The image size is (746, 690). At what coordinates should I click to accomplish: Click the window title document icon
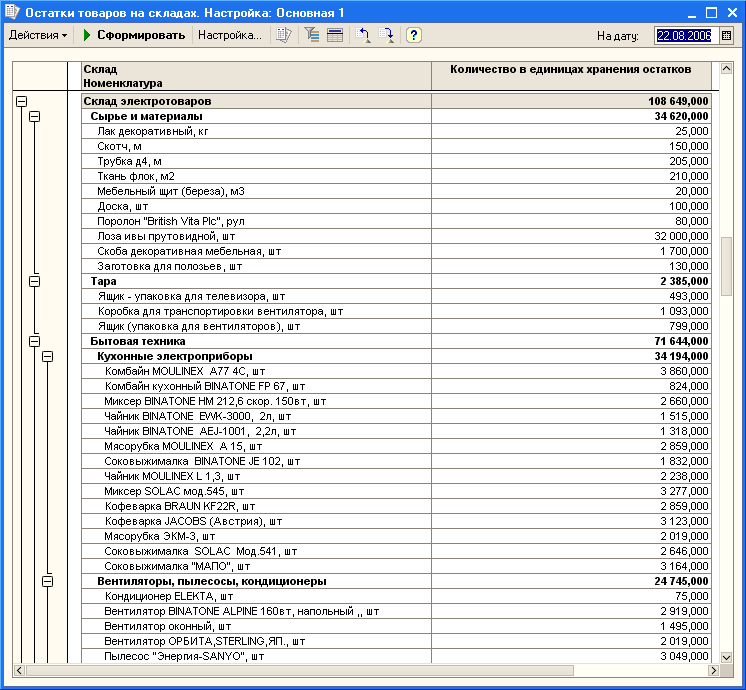[x=12, y=12]
